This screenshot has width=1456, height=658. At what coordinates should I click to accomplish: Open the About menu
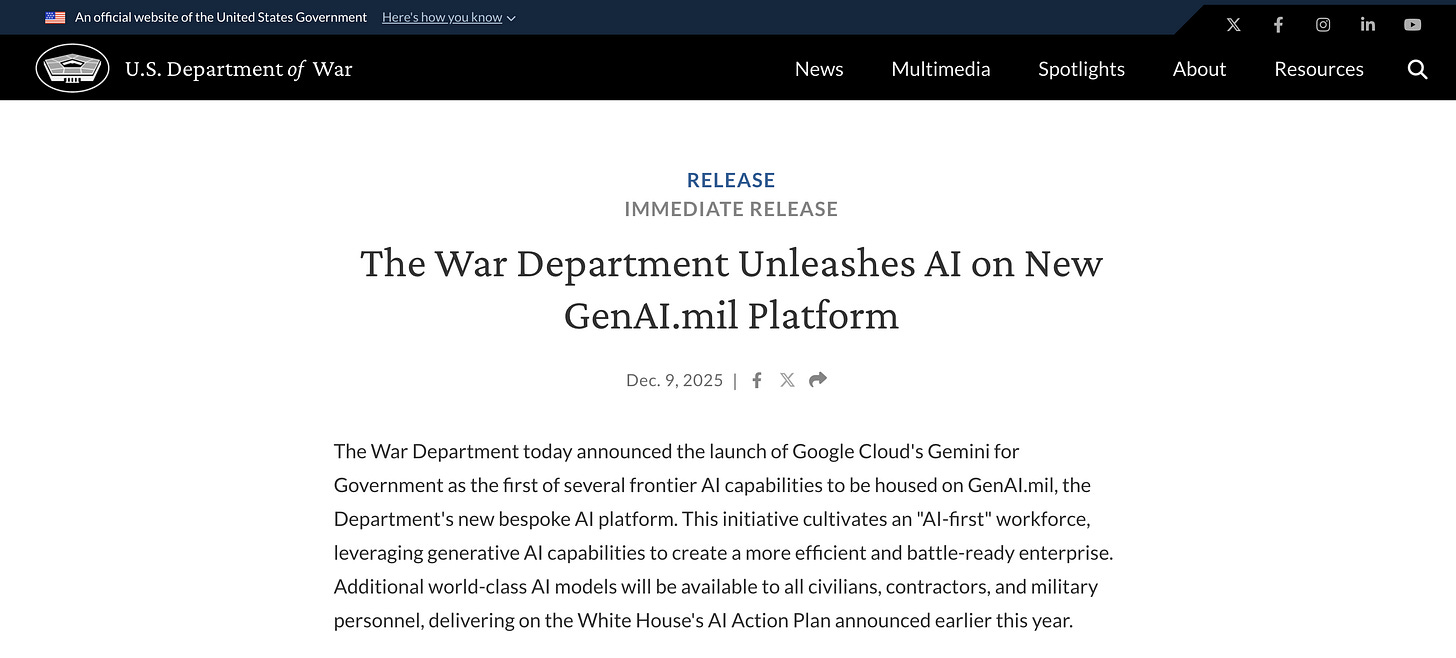pyautogui.click(x=1199, y=69)
